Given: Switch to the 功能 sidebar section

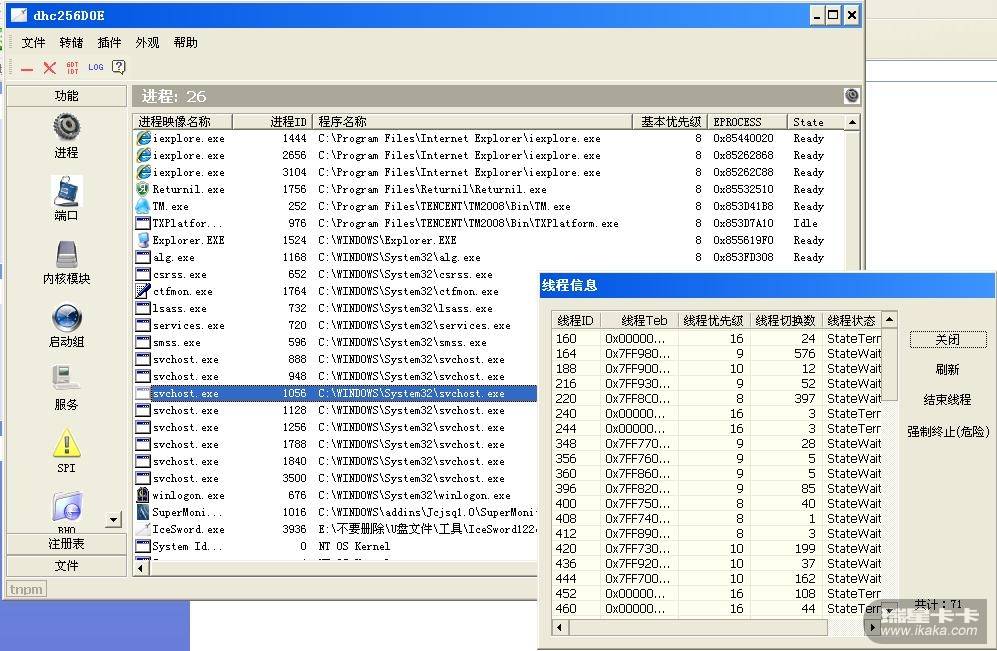Looking at the screenshot, I should click(x=66, y=96).
